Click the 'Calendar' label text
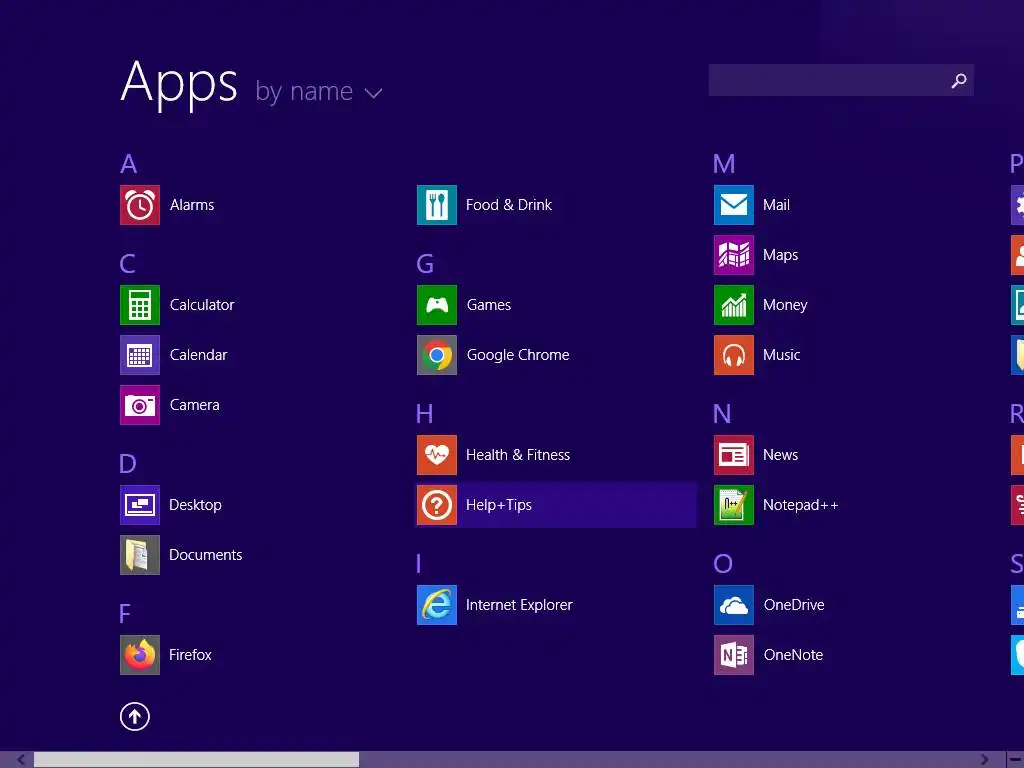 (x=199, y=355)
